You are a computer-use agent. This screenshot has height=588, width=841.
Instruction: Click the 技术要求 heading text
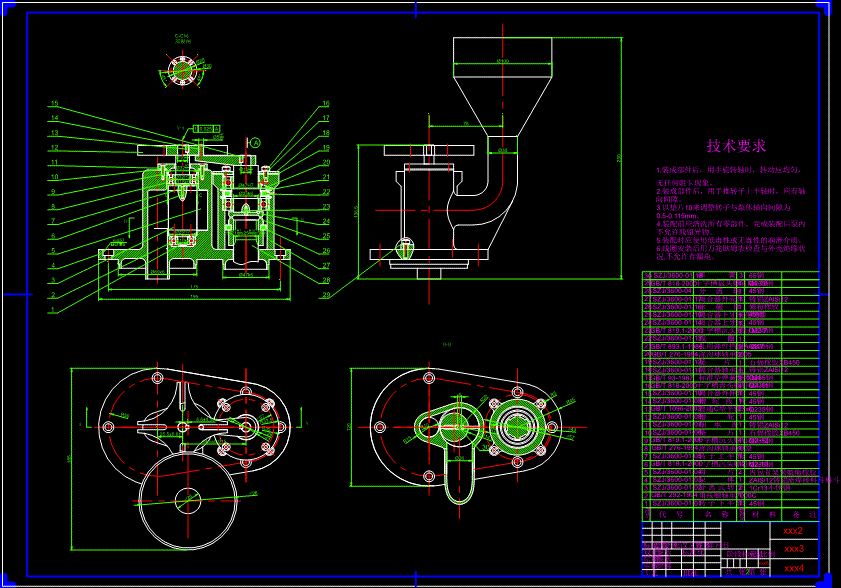click(x=736, y=145)
